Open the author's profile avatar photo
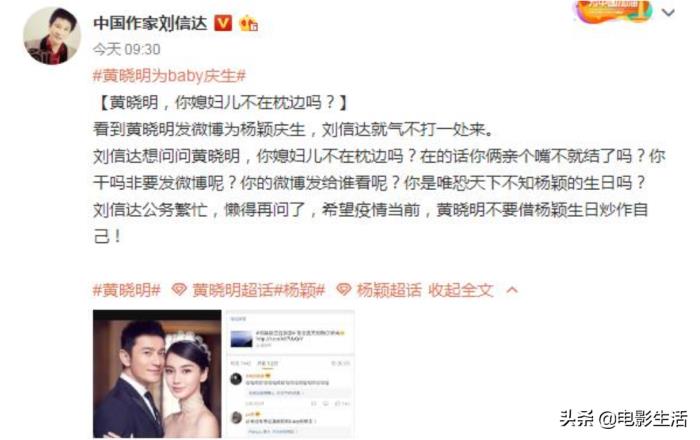This screenshot has width=700, height=440. pos(52,36)
